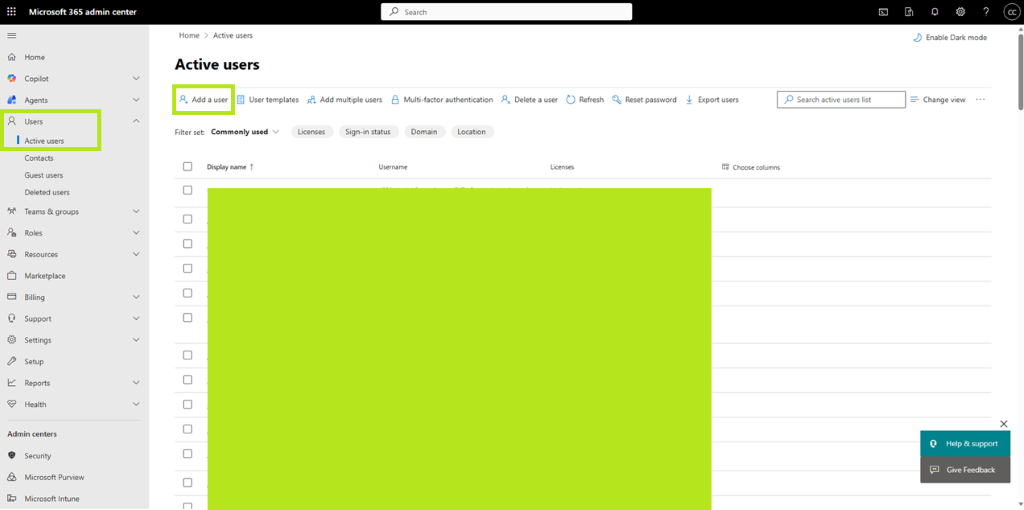Viewport: 1024px width, 510px height.
Task: Sort by Display name column
Action: click(x=230, y=167)
